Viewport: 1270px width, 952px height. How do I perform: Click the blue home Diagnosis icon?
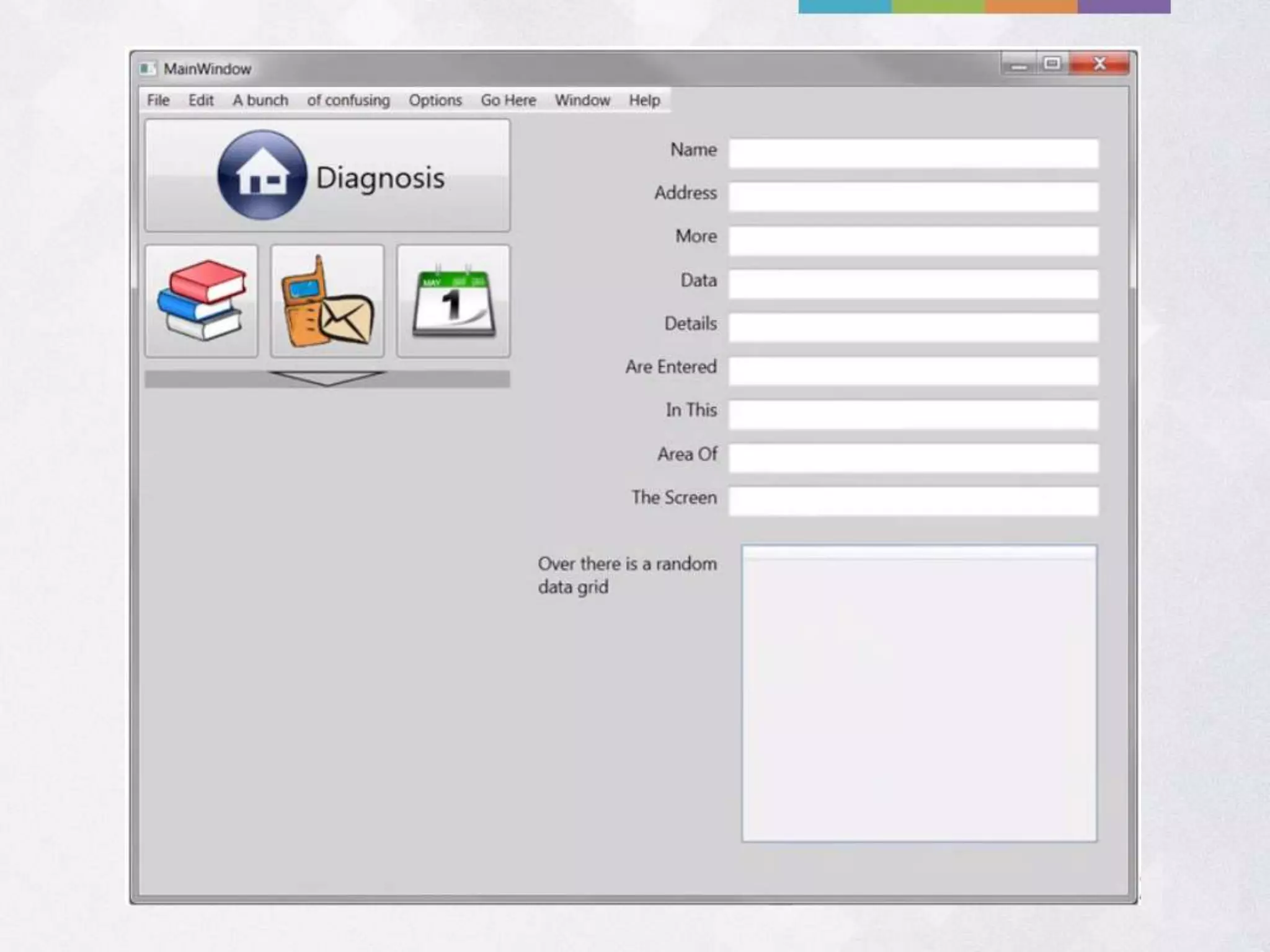coord(262,175)
